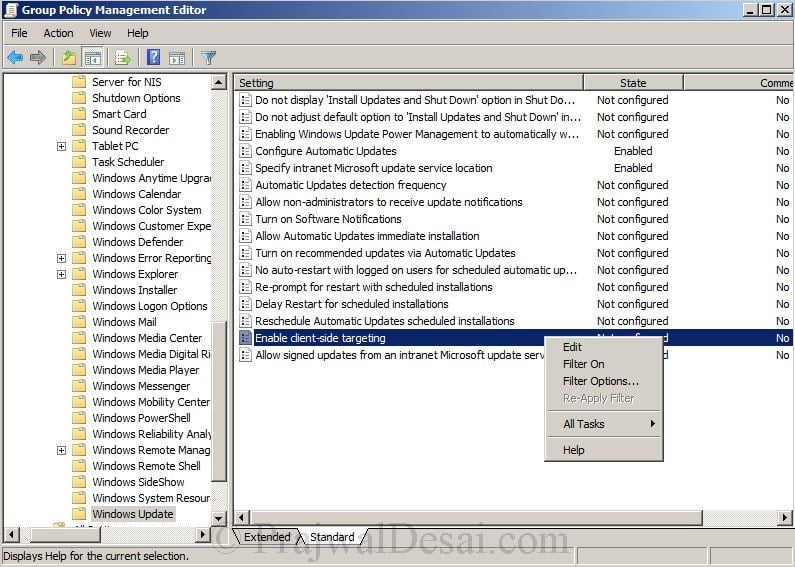The height and width of the screenshot is (567, 795).
Task: Click the Forward arrow toolbar icon
Action: [38, 58]
